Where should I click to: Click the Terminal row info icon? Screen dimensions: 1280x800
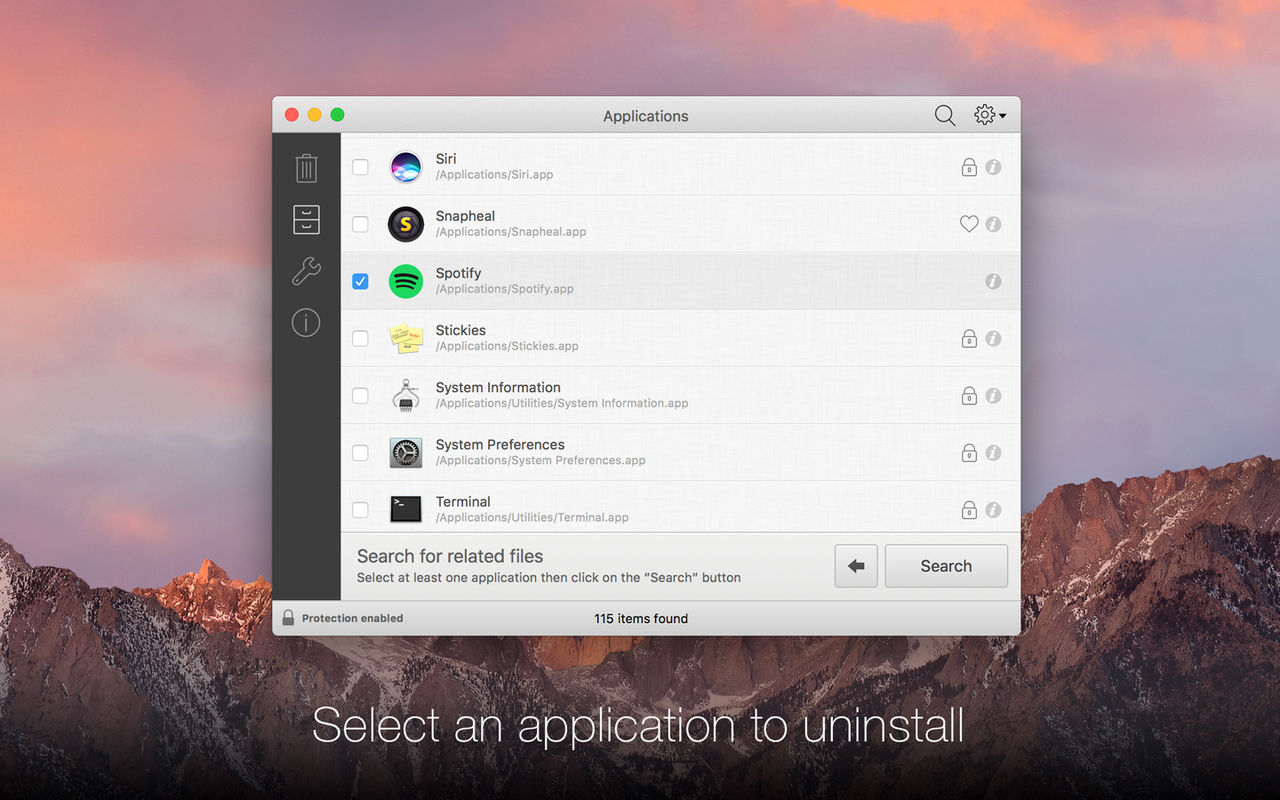pos(993,510)
